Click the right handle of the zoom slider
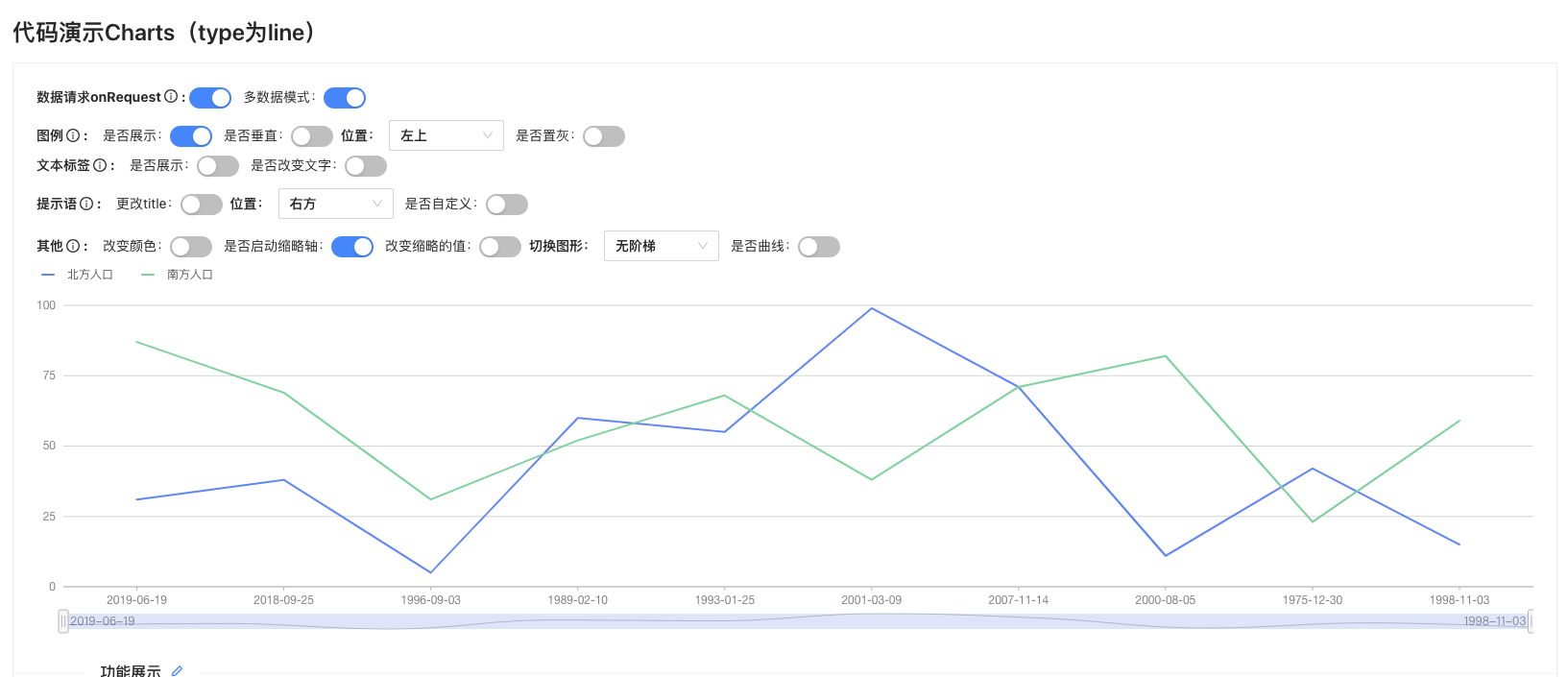The width and height of the screenshot is (1568, 677). 1531,621
